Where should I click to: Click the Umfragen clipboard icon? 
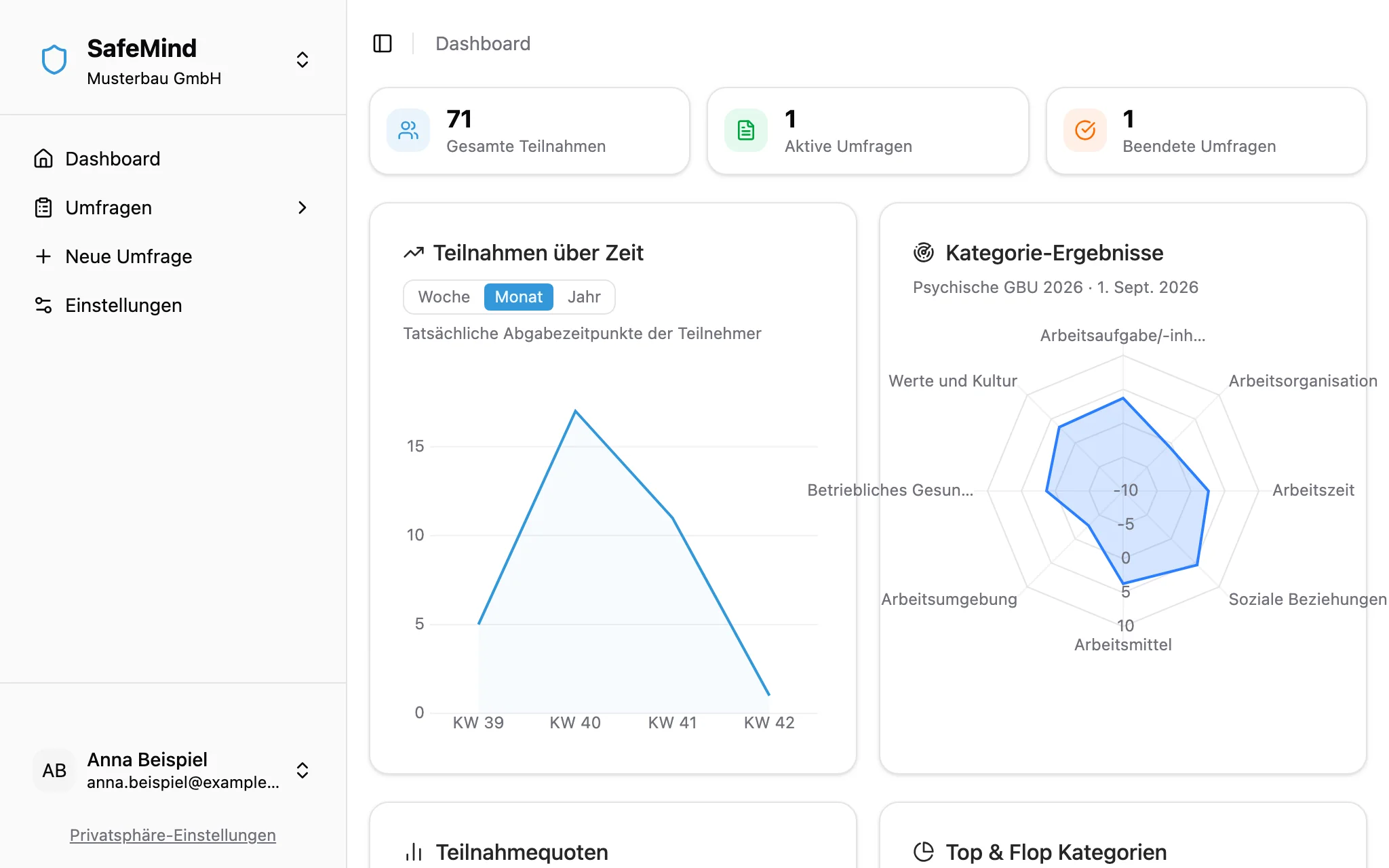43,208
